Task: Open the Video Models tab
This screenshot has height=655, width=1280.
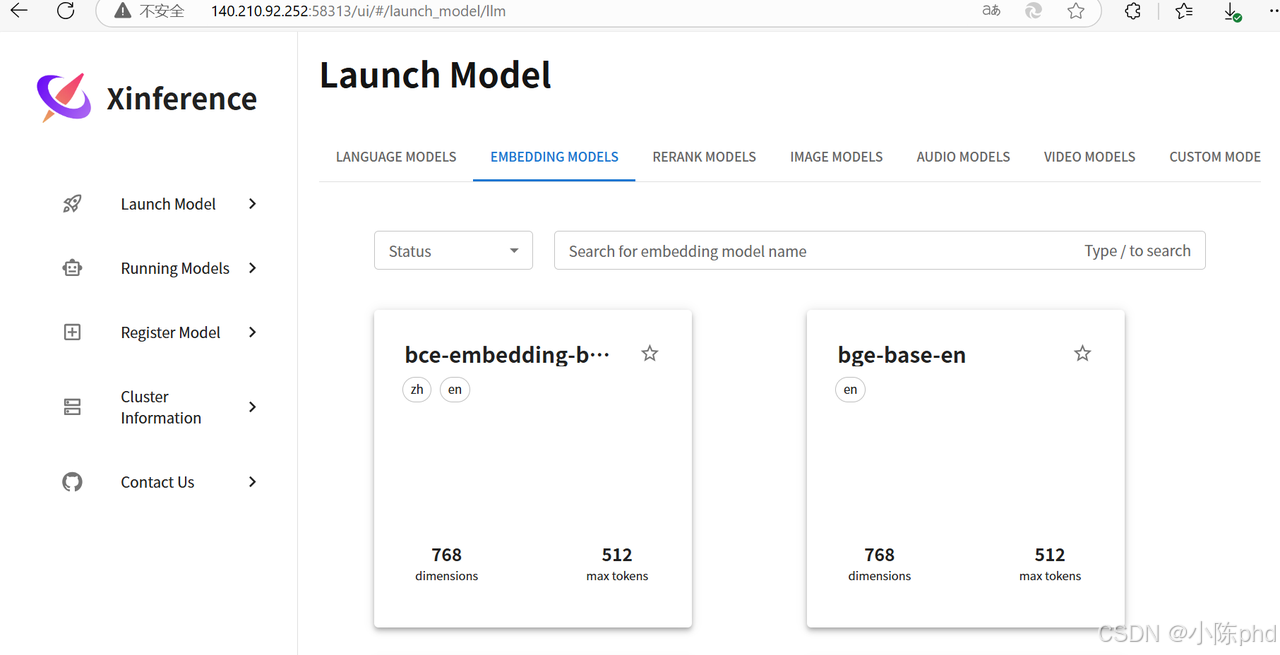Action: (1089, 157)
